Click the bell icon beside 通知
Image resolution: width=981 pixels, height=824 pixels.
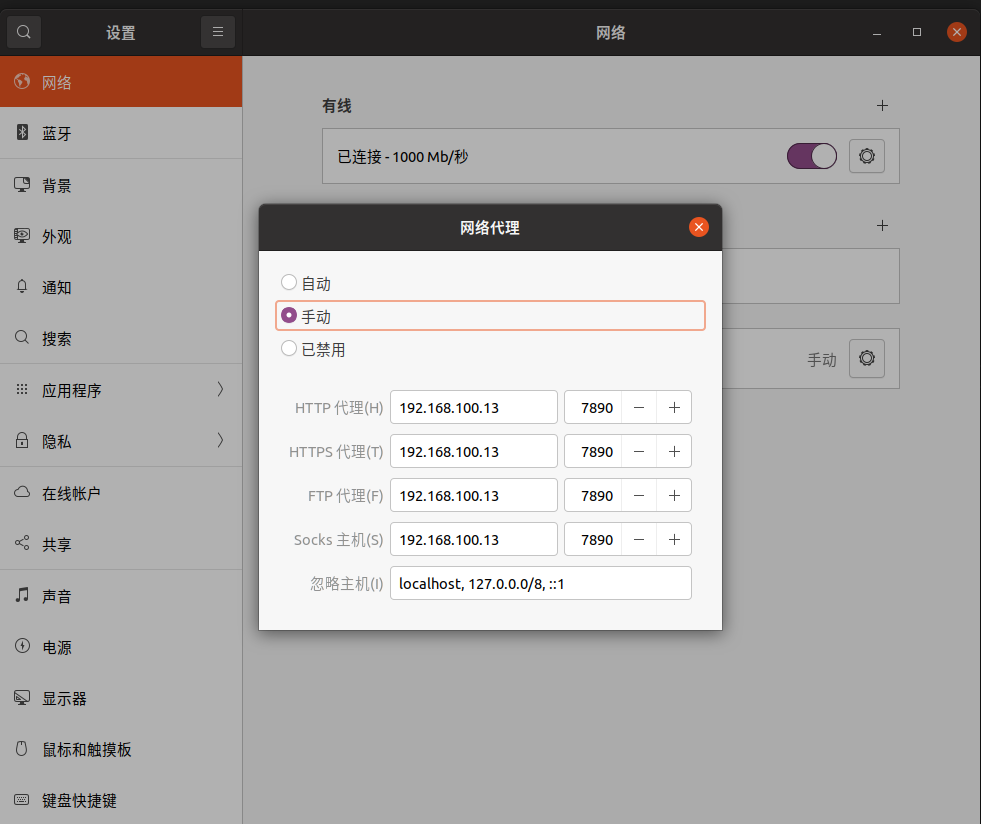pos(22,287)
